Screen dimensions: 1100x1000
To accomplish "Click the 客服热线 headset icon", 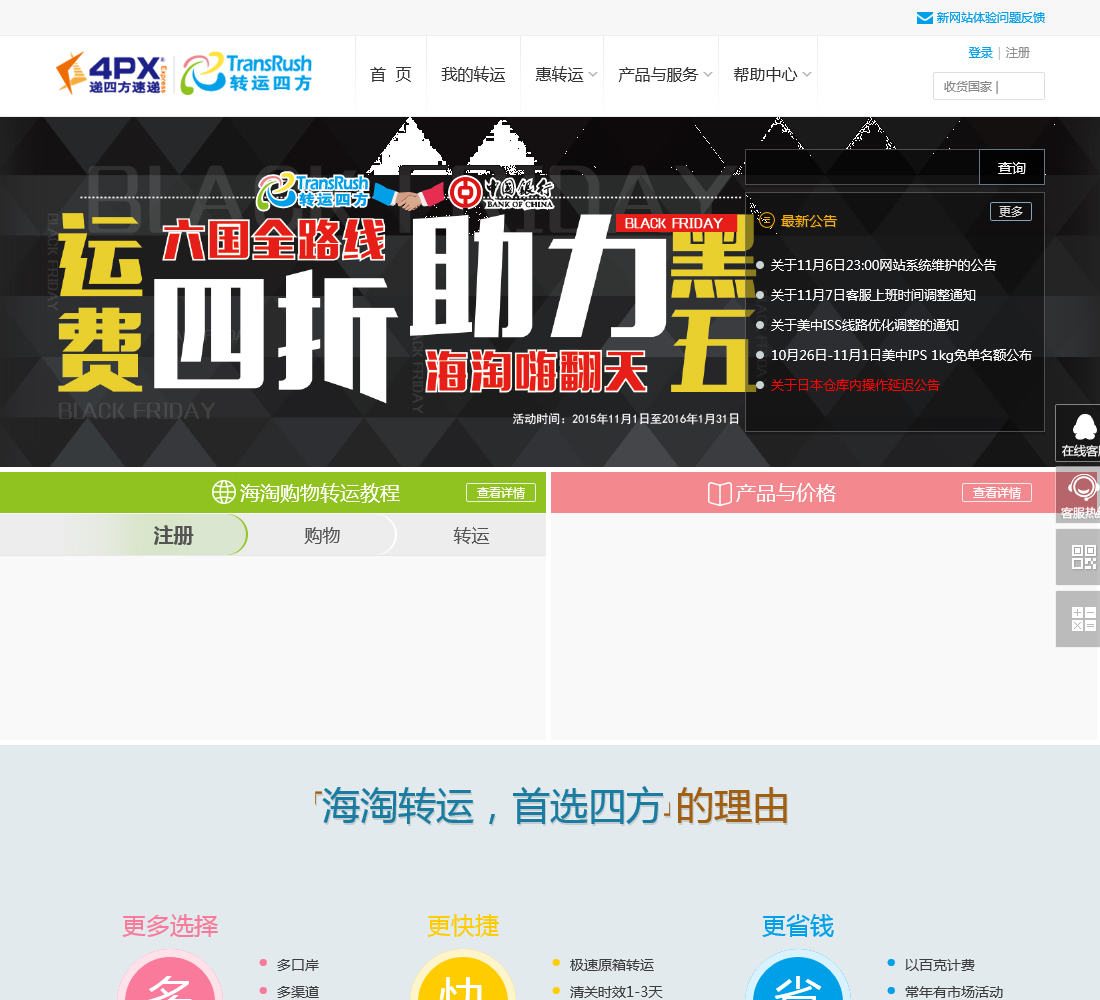I will pos(1078,495).
